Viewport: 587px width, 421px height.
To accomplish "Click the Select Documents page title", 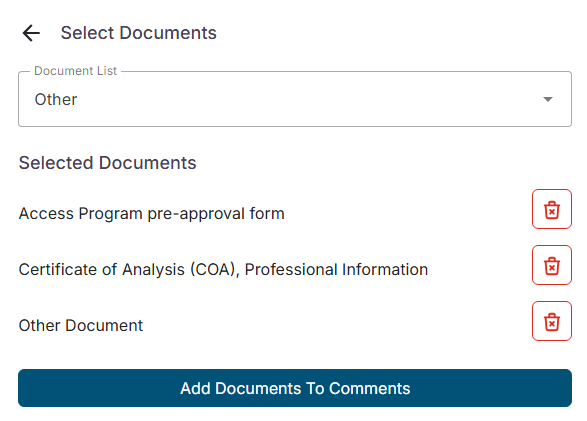I will coord(139,33).
